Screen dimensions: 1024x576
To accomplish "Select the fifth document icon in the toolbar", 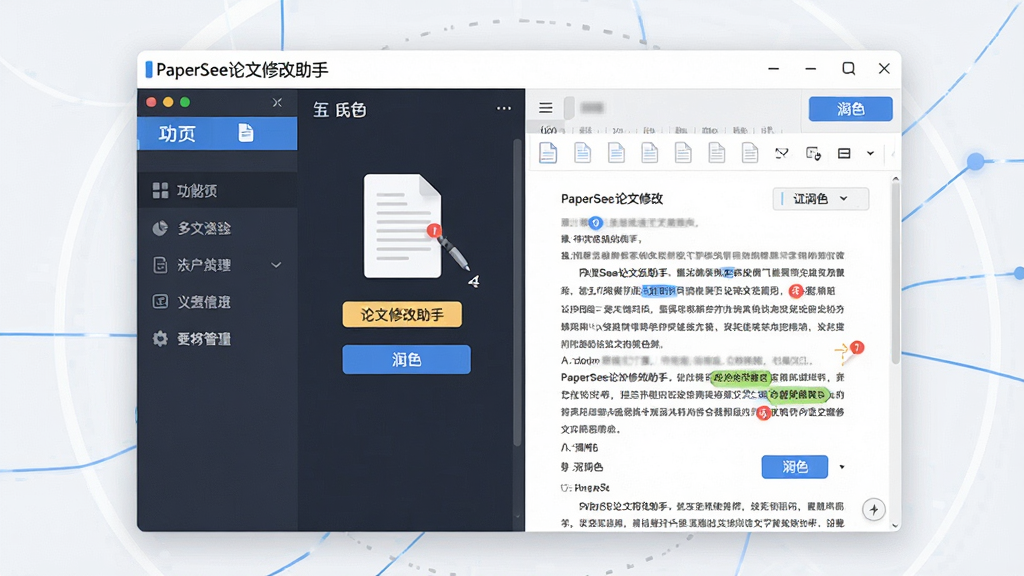I will click(x=683, y=153).
